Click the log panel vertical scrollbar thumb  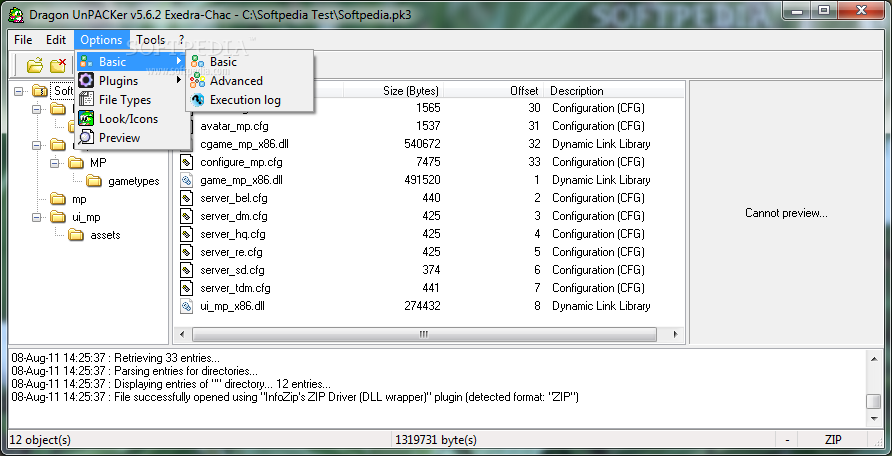pyautogui.click(x=873, y=401)
